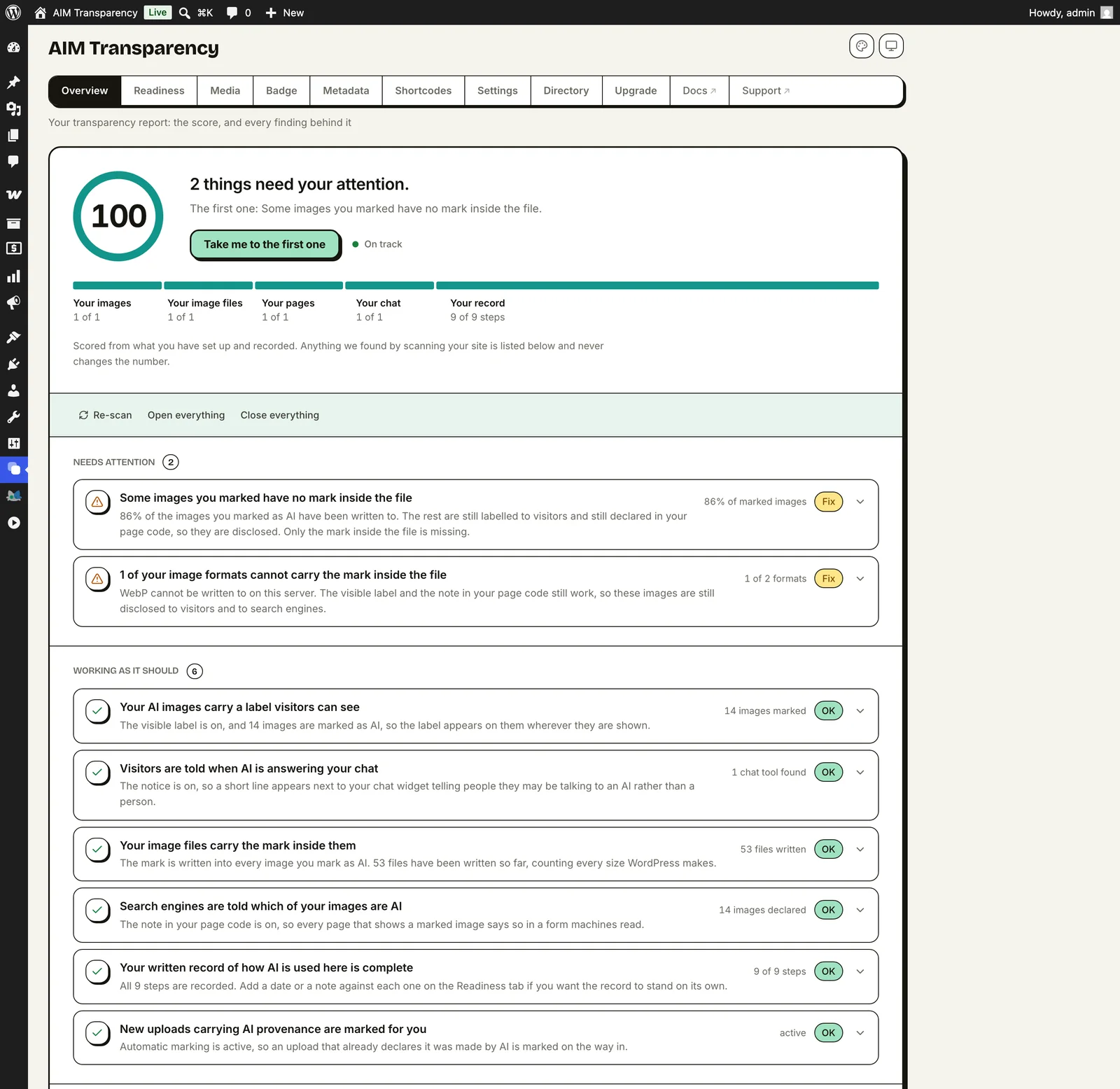Click the 'Live' status badge
The image size is (1120, 1089).
(x=157, y=13)
